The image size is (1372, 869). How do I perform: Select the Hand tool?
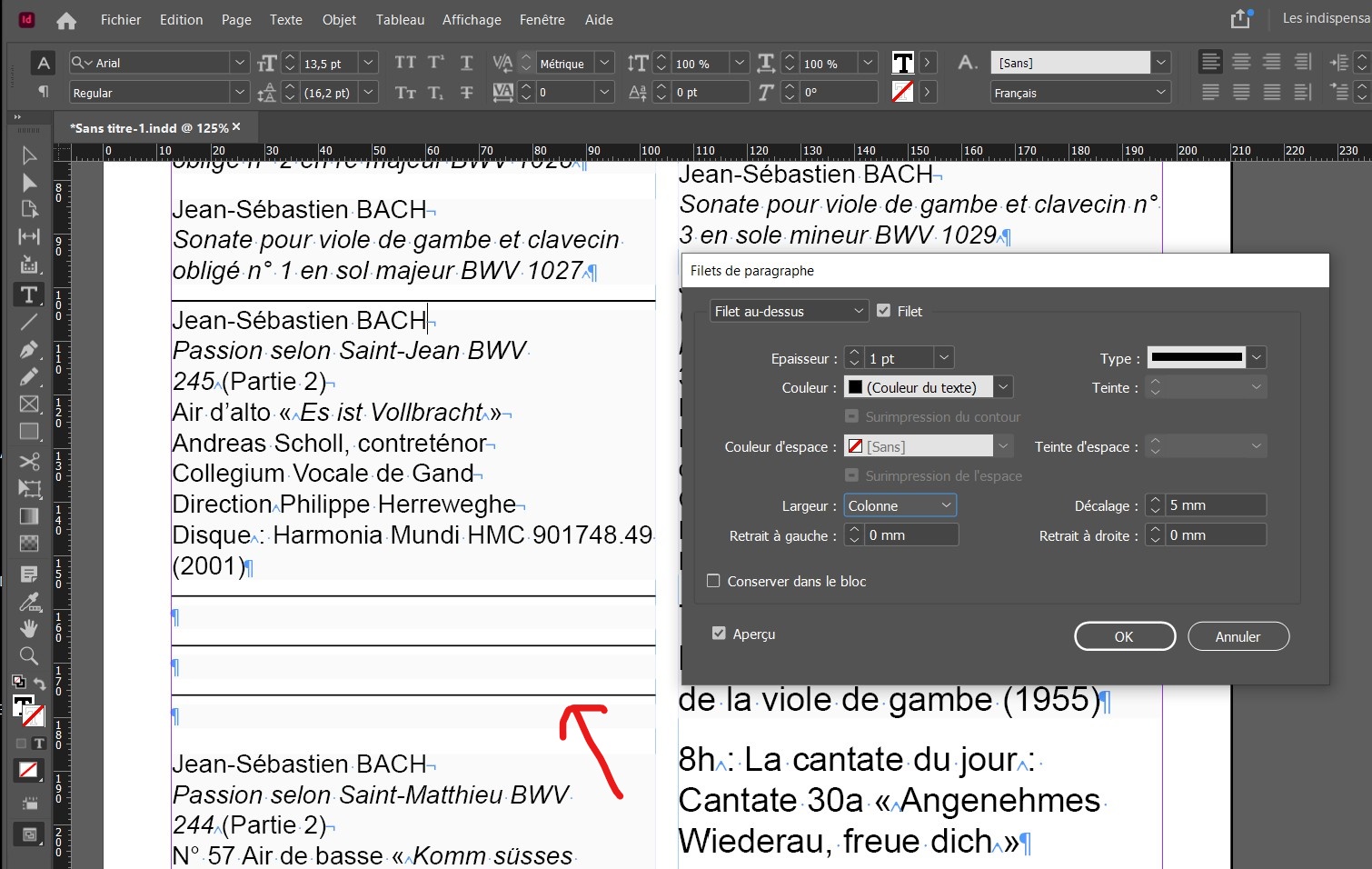[28, 628]
